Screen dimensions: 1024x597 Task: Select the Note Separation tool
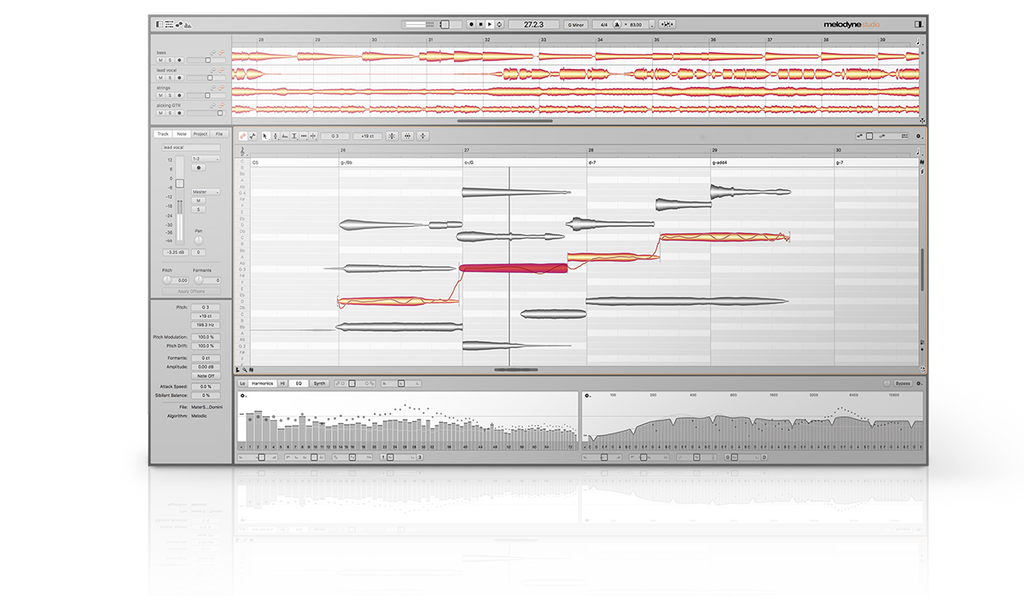(313, 136)
